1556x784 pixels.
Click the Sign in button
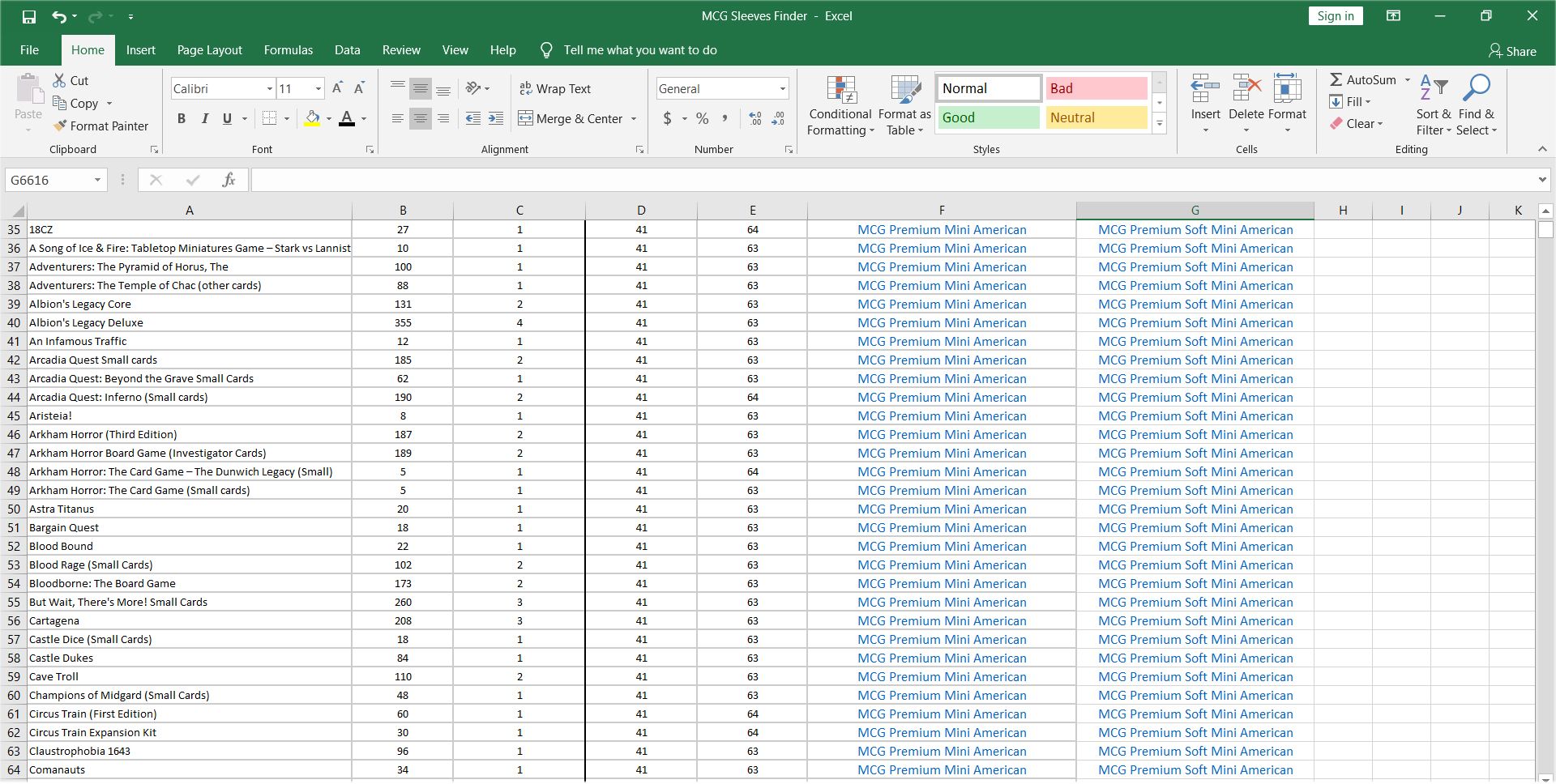click(x=1336, y=15)
